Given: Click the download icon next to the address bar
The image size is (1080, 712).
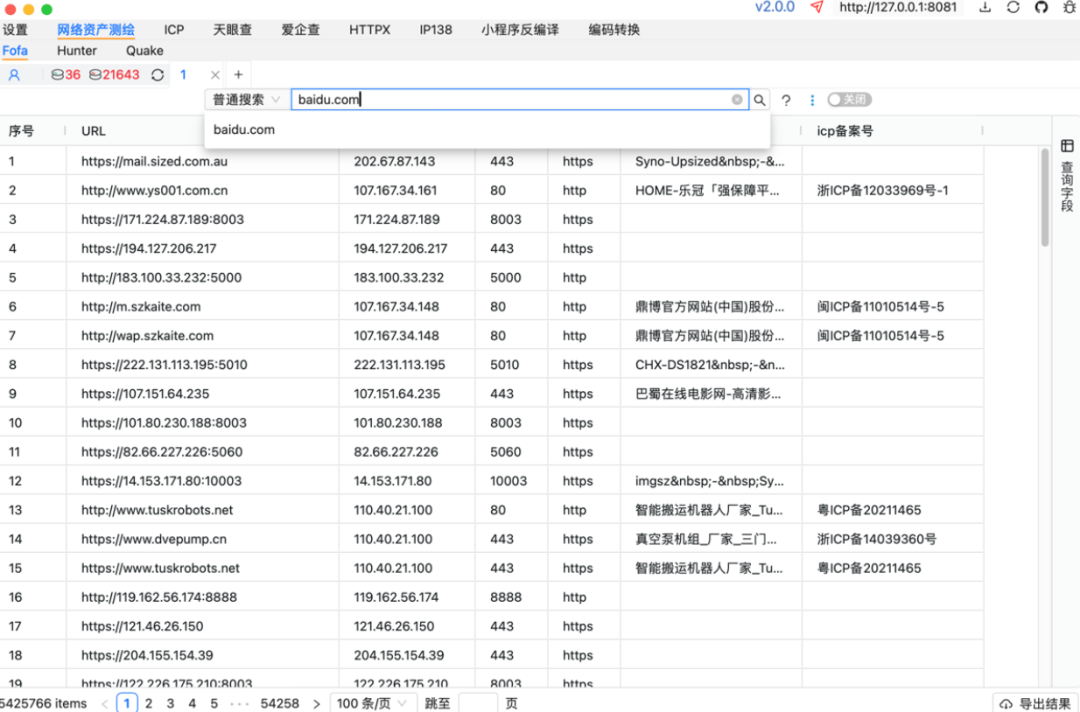Looking at the screenshot, I should [x=986, y=7].
